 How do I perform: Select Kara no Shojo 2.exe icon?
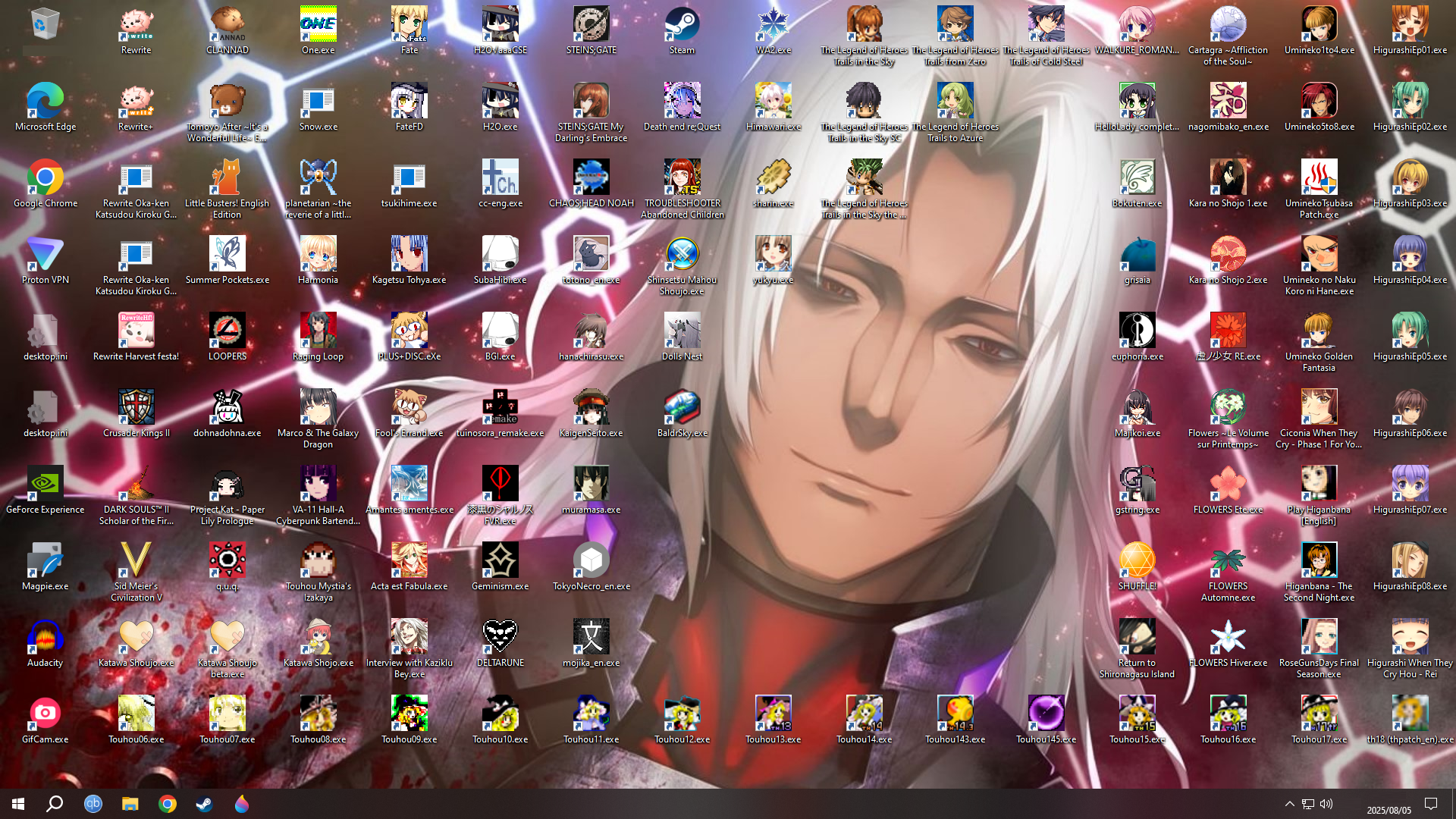tap(1228, 260)
